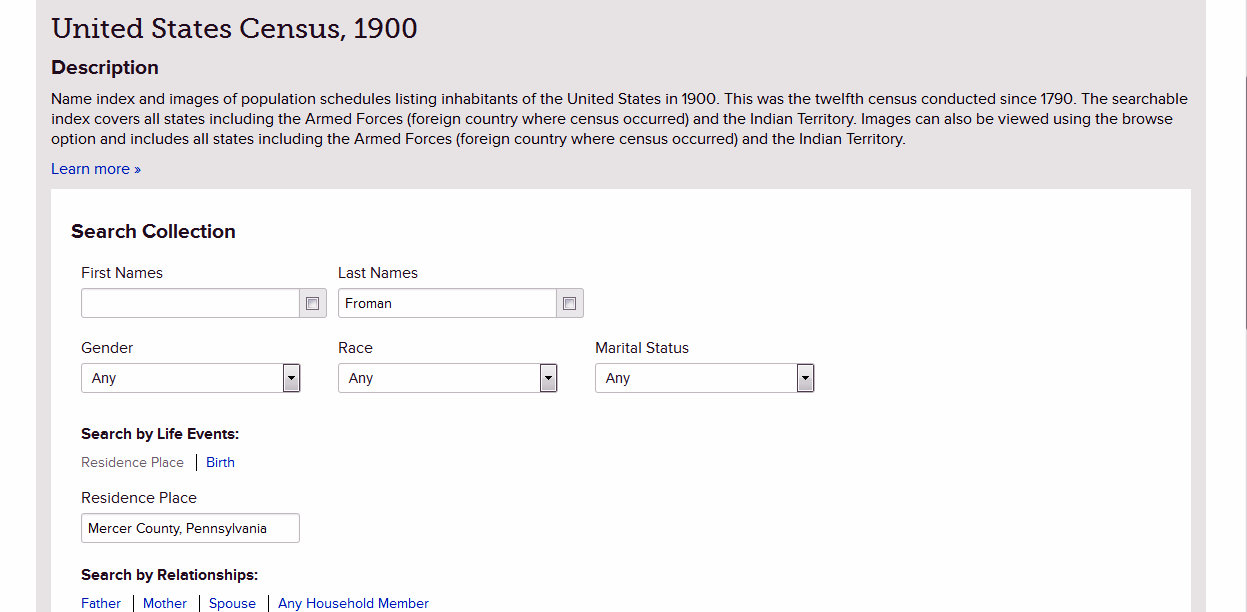Open the Race dropdown
The image size is (1247, 612).
pos(447,378)
